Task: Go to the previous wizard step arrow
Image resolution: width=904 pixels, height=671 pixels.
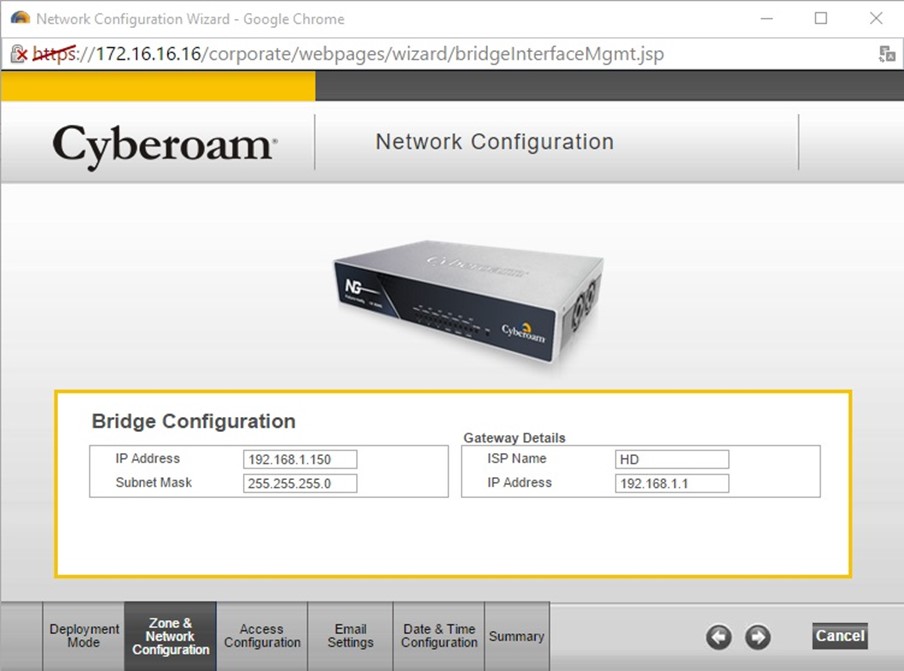Action: pos(718,637)
